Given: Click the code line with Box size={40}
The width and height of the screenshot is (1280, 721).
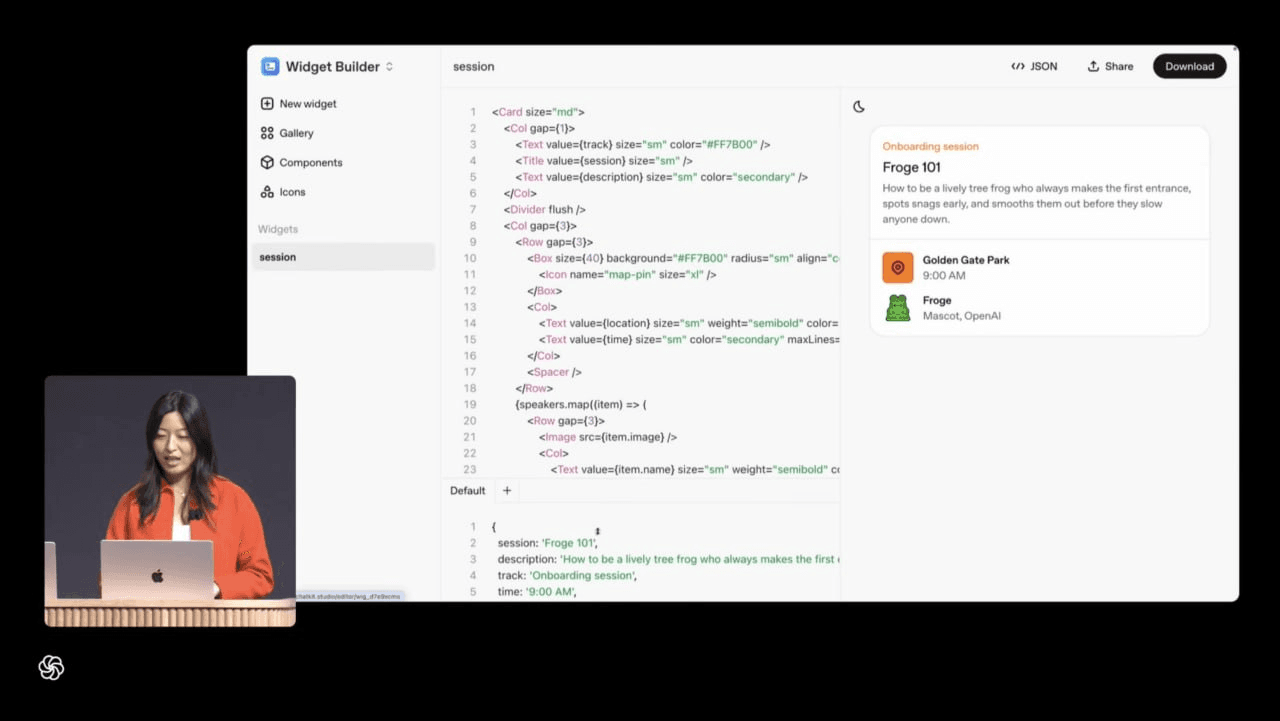Looking at the screenshot, I should pyautogui.click(x=683, y=259).
